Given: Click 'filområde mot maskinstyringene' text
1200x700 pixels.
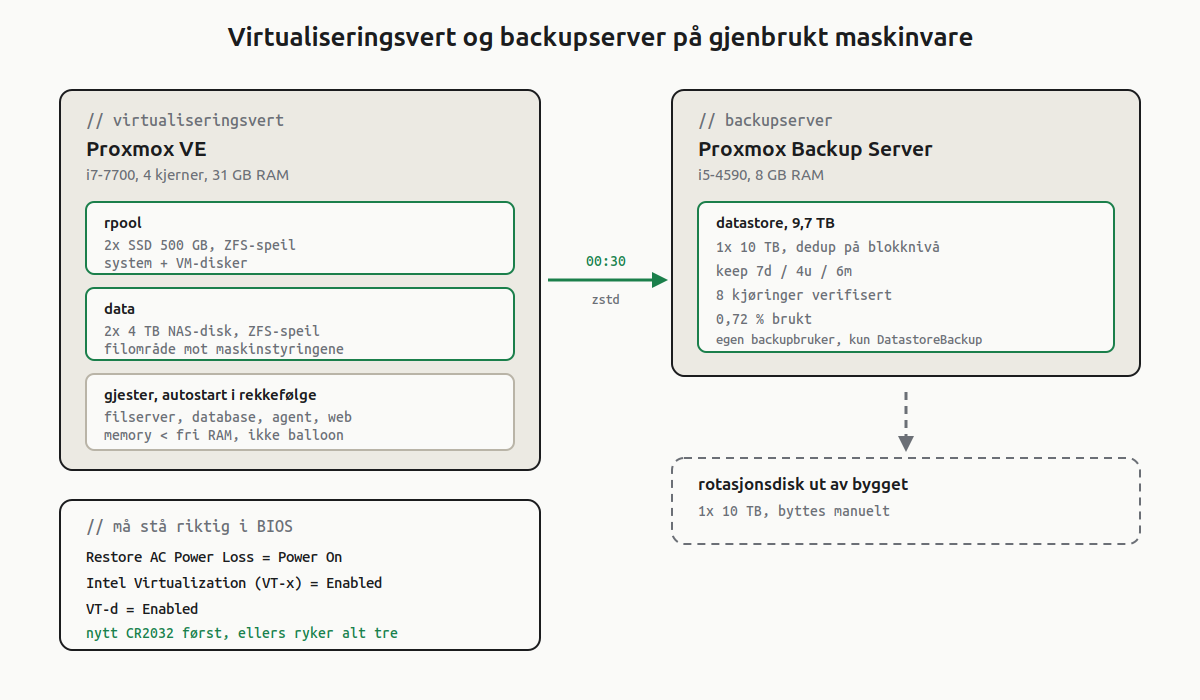Looking at the screenshot, I should tap(224, 349).
